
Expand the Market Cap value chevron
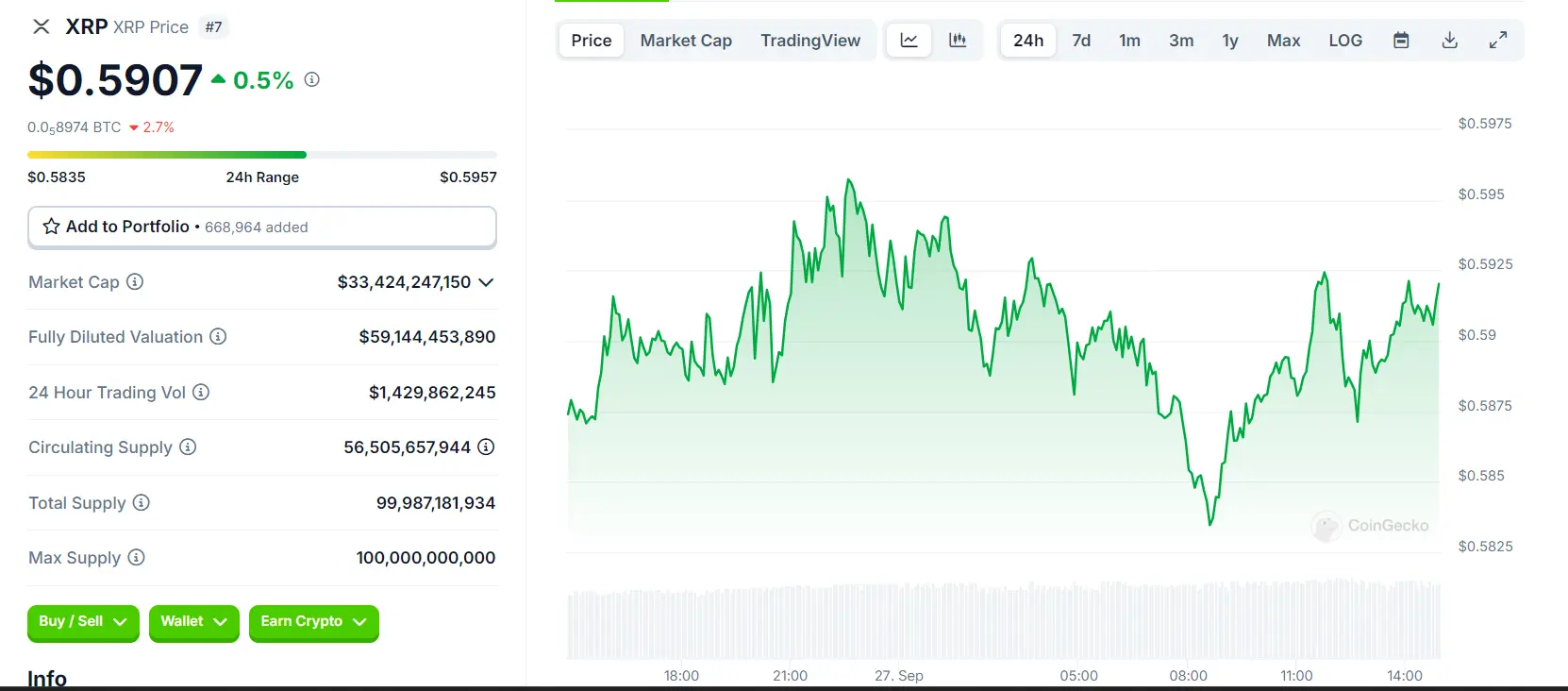[486, 282]
